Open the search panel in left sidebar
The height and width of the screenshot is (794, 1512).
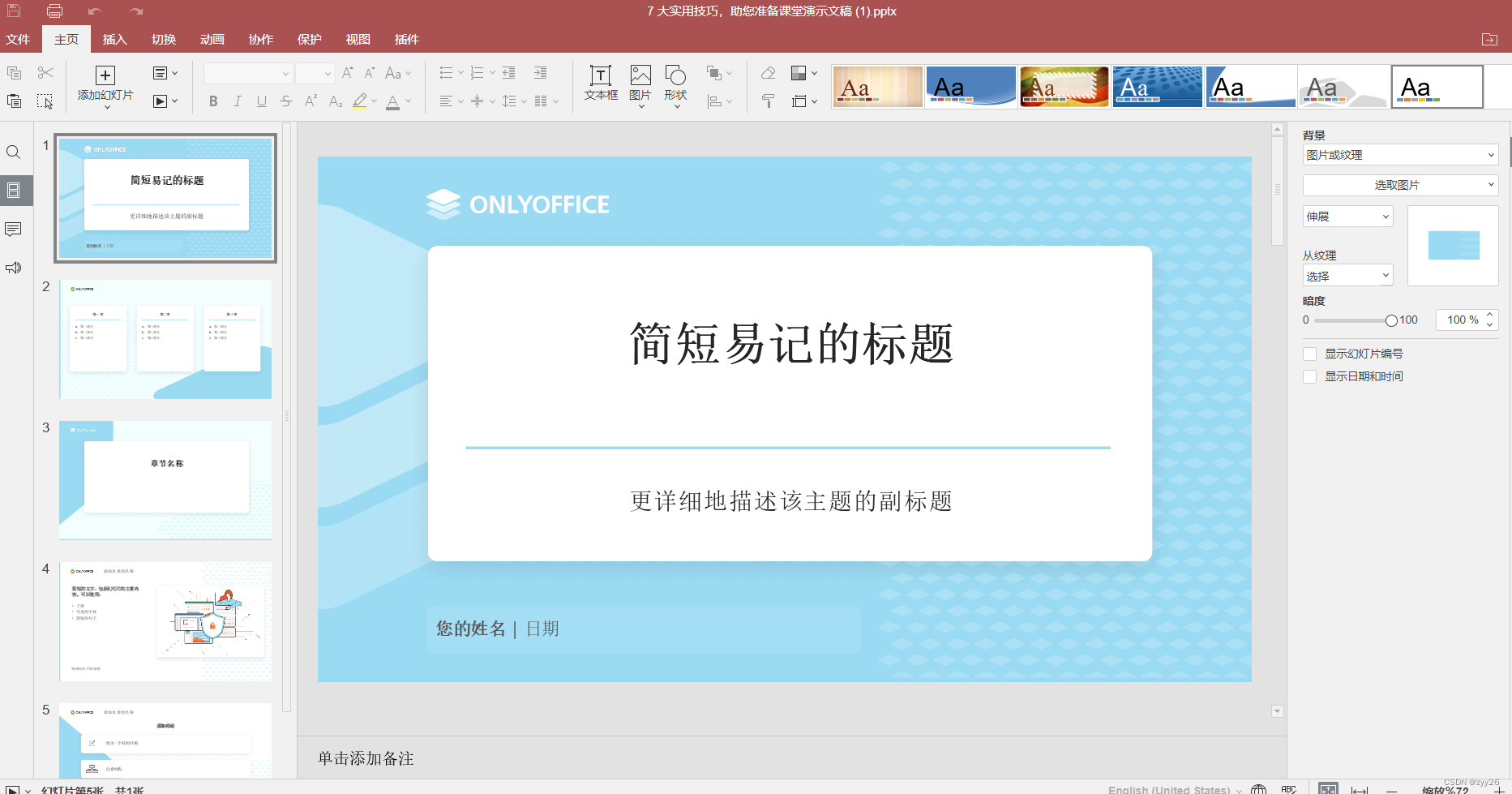pyautogui.click(x=14, y=152)
